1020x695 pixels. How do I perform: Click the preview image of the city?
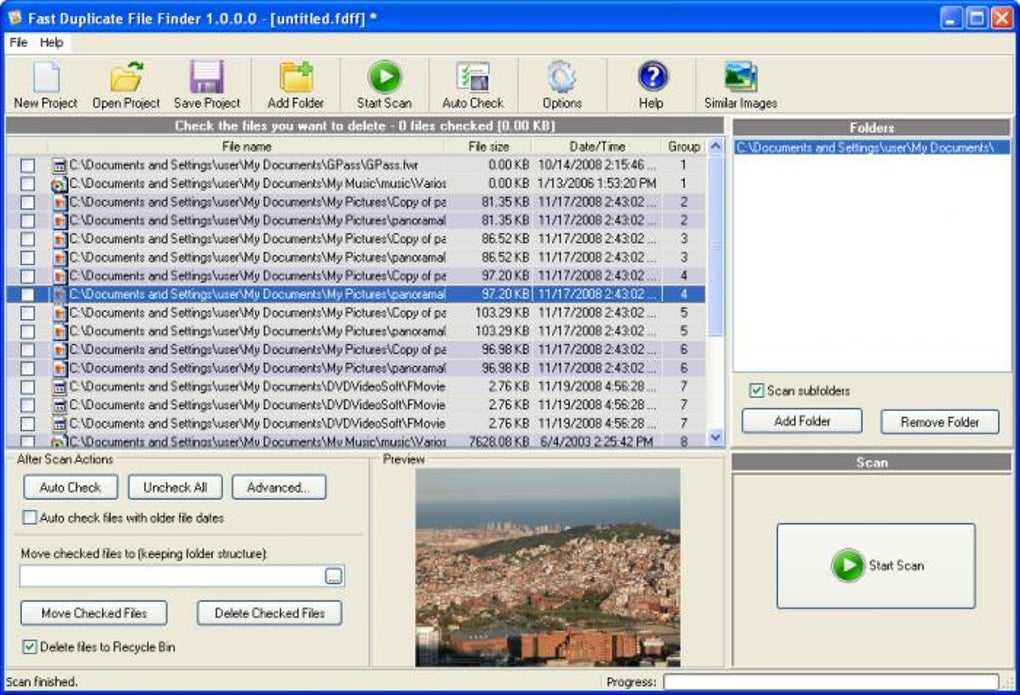click(548, 567)
